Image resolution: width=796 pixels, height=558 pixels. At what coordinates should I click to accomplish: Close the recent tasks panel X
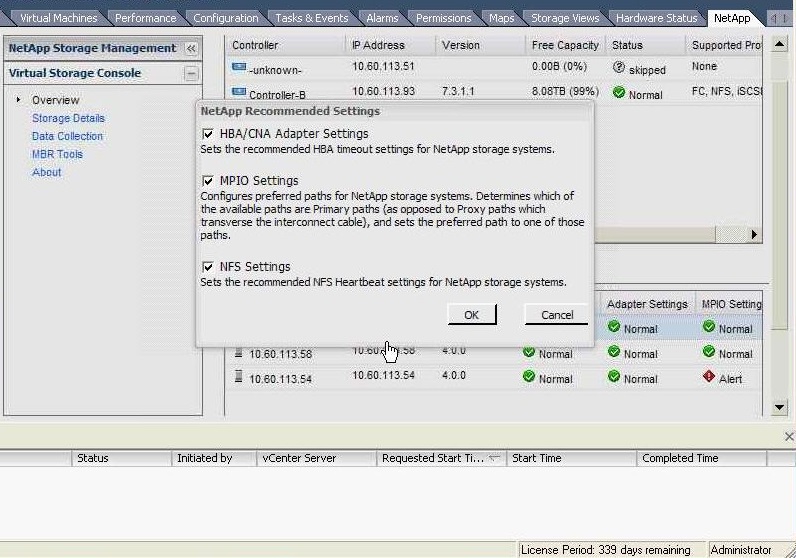coord(789,437)
